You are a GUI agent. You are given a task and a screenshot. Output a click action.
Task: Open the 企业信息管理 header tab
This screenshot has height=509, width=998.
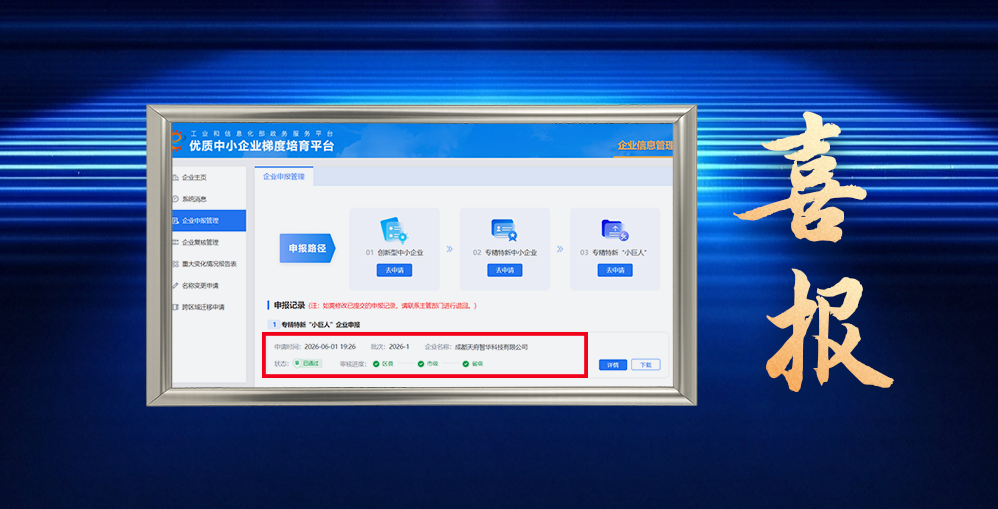pyautogui.click(x=644, y=146)
